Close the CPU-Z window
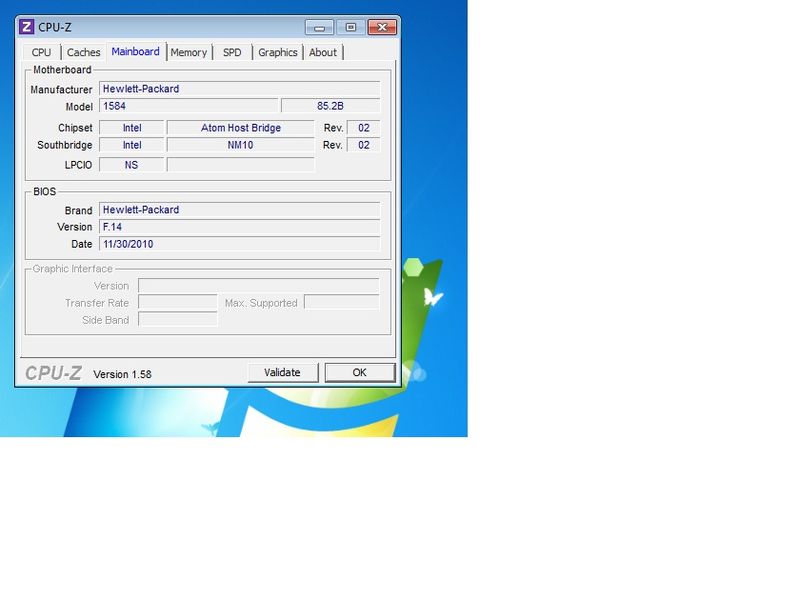800x600 pixels. [x=381, y=27]
